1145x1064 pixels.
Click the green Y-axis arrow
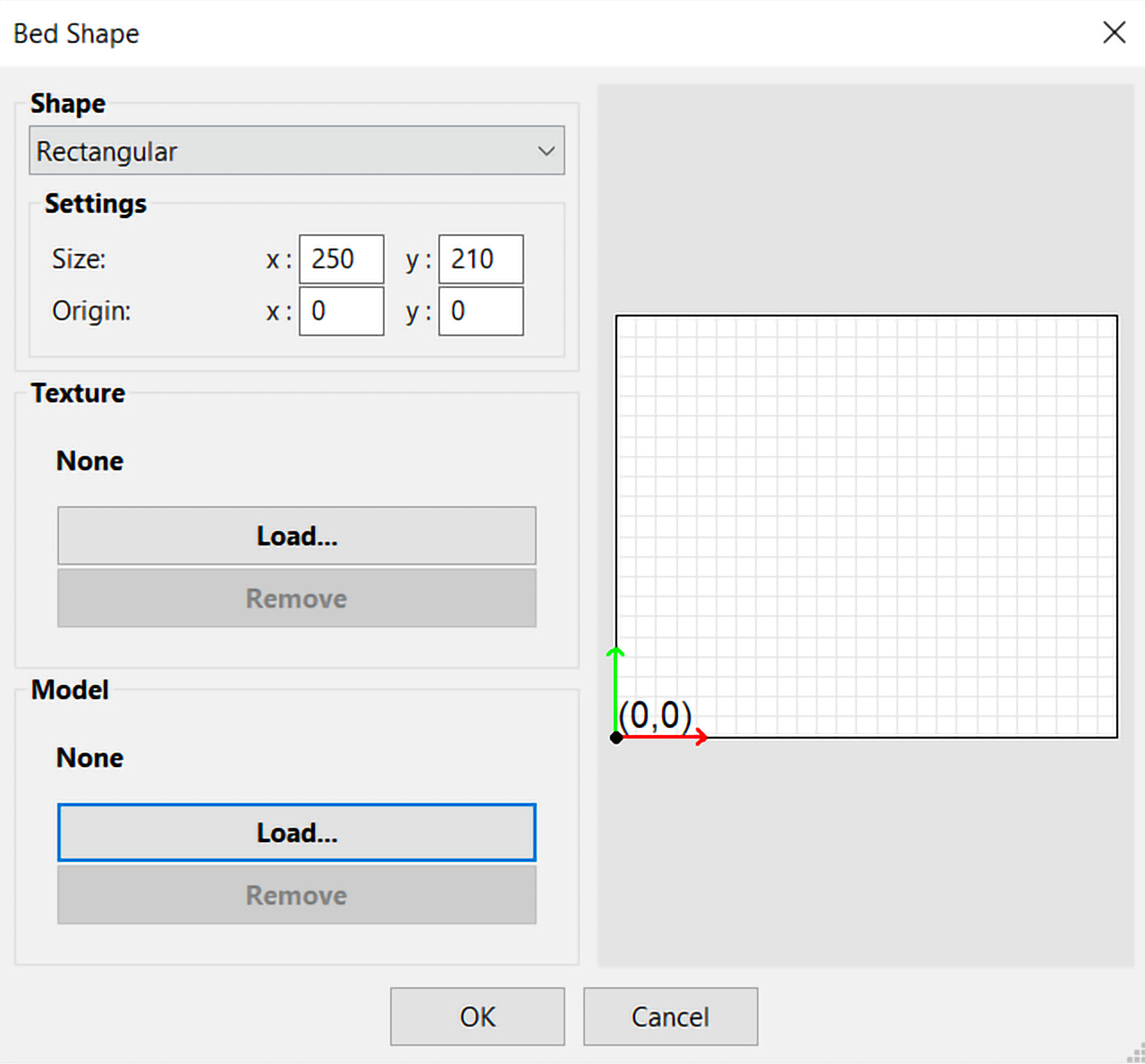(615, 690)
